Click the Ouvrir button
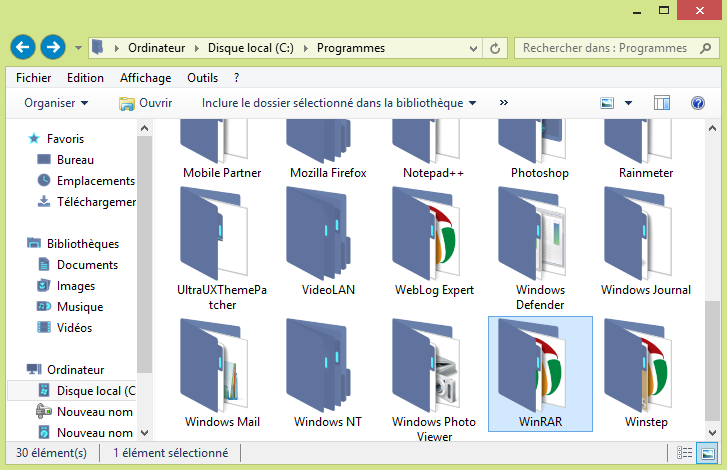The width and height of the screenshot is (727, 470). pos(146,103)
